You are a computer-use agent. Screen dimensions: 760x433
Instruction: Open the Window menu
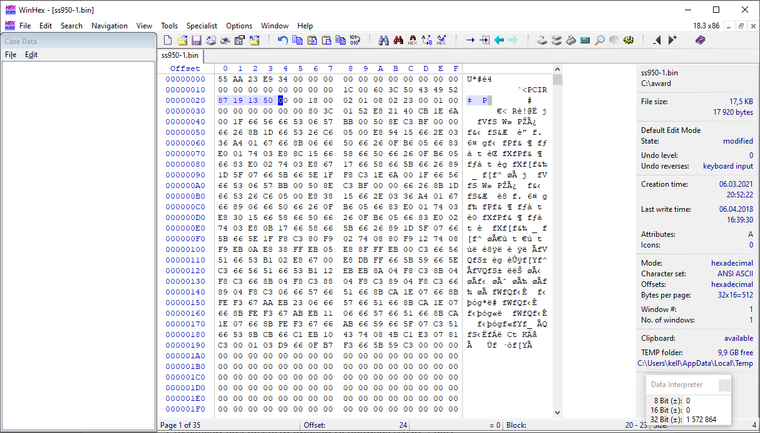tap(275, 26)
